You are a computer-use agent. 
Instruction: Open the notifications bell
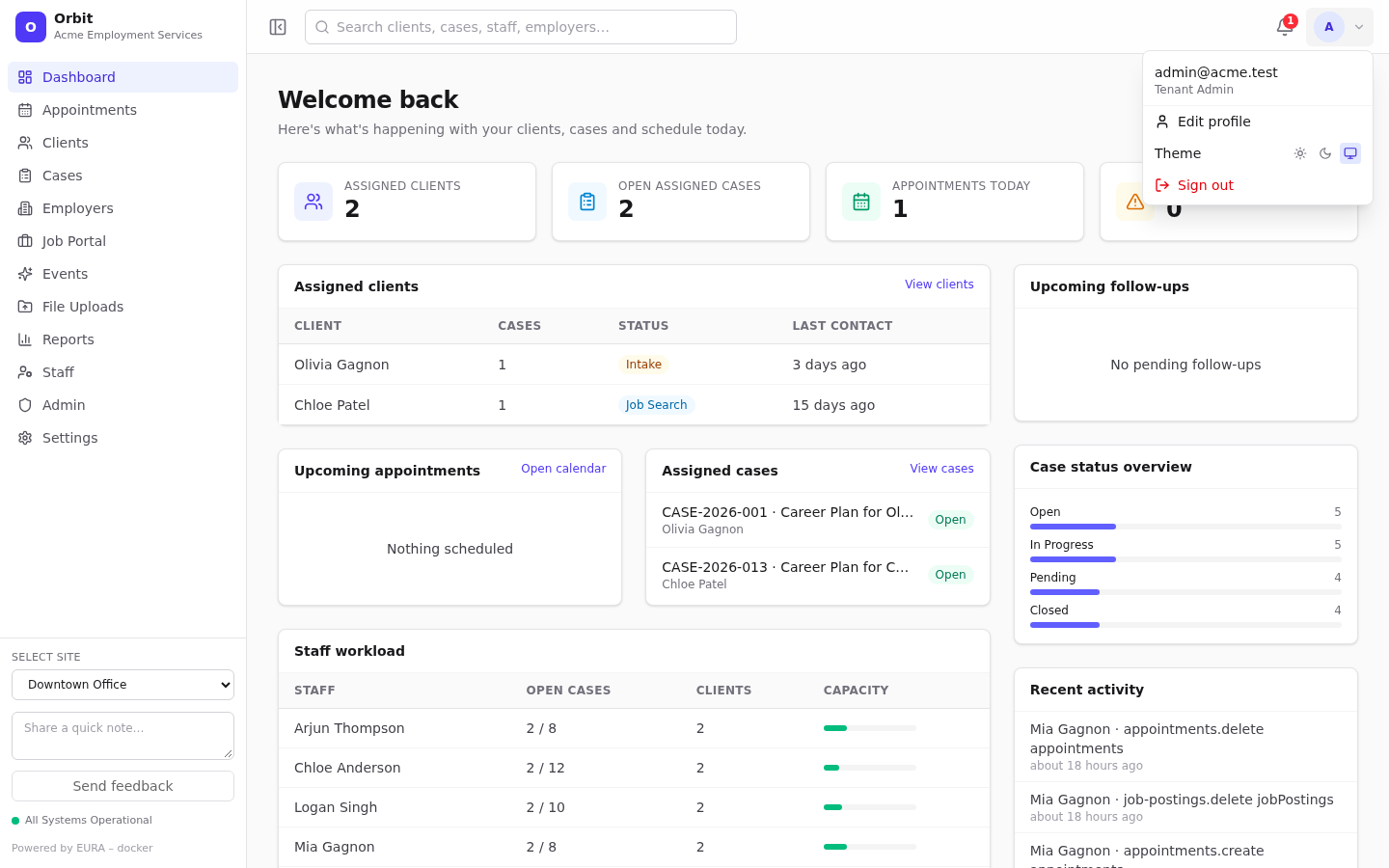point(1285,27)
